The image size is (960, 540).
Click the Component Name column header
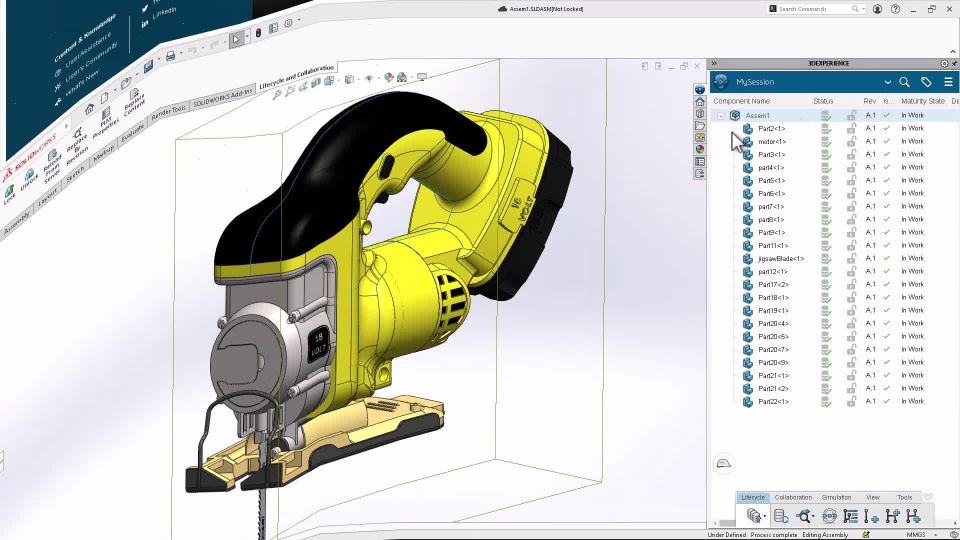[x=741, y=101]
